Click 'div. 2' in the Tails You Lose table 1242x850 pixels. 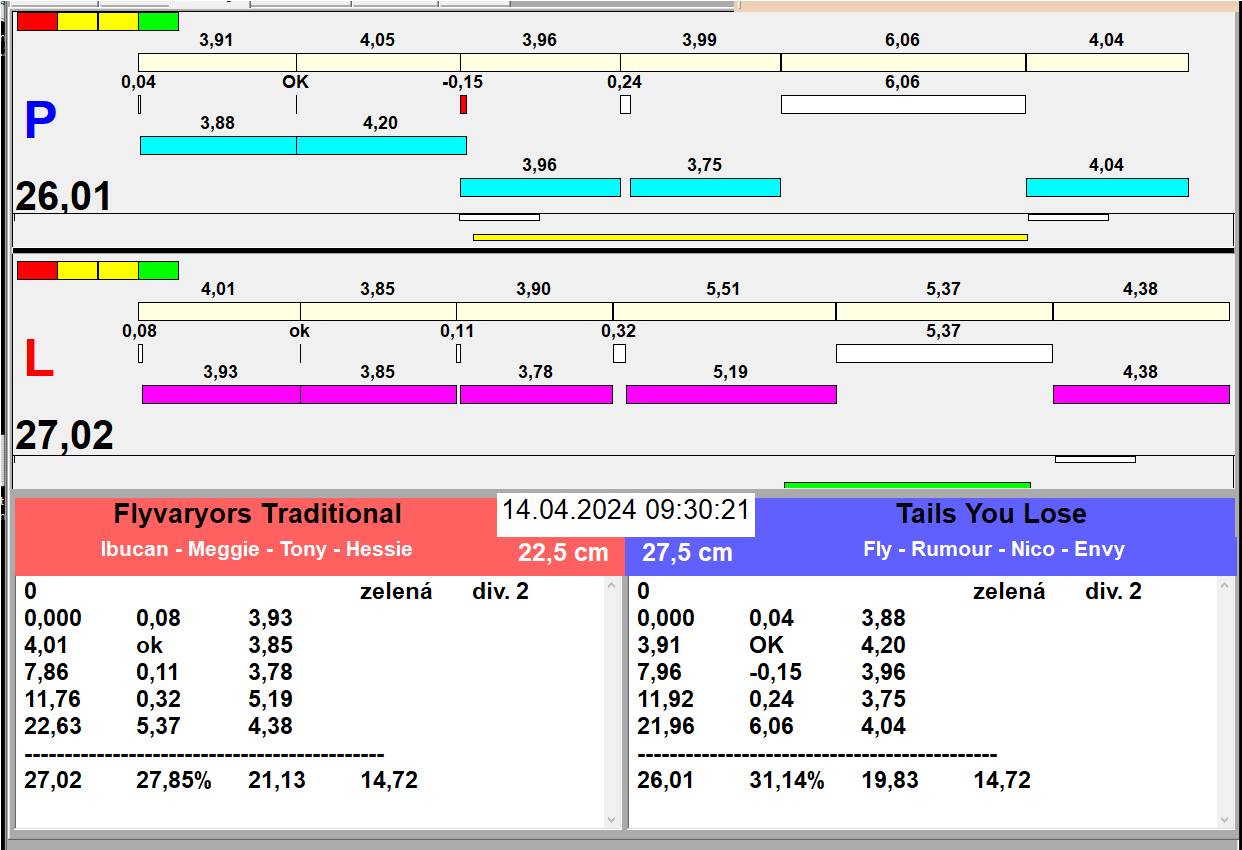pyautogui.click(x=1114, y=591)
